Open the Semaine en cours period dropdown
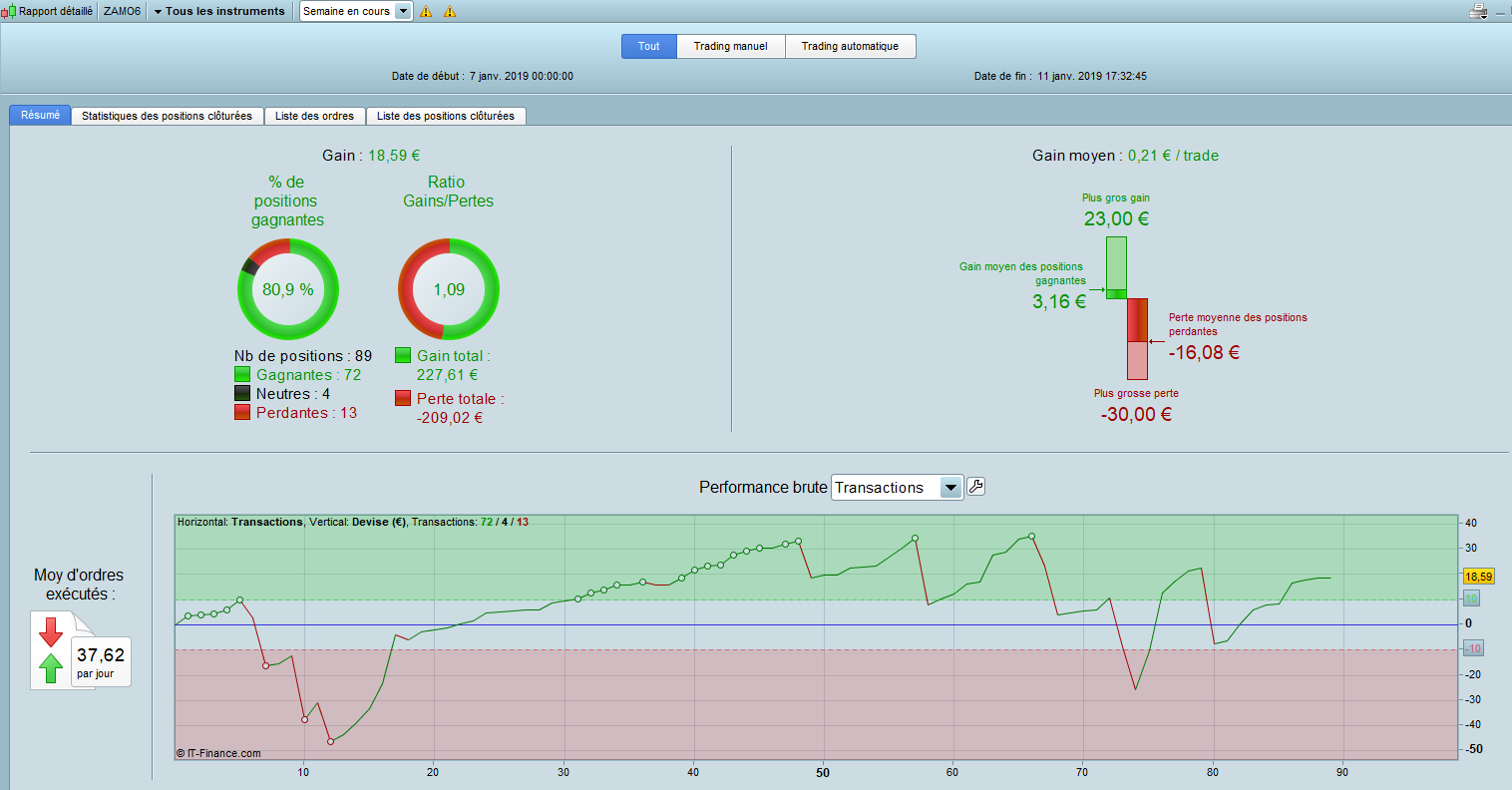The height and width of the screenshot is (790, 1512). 356,12
